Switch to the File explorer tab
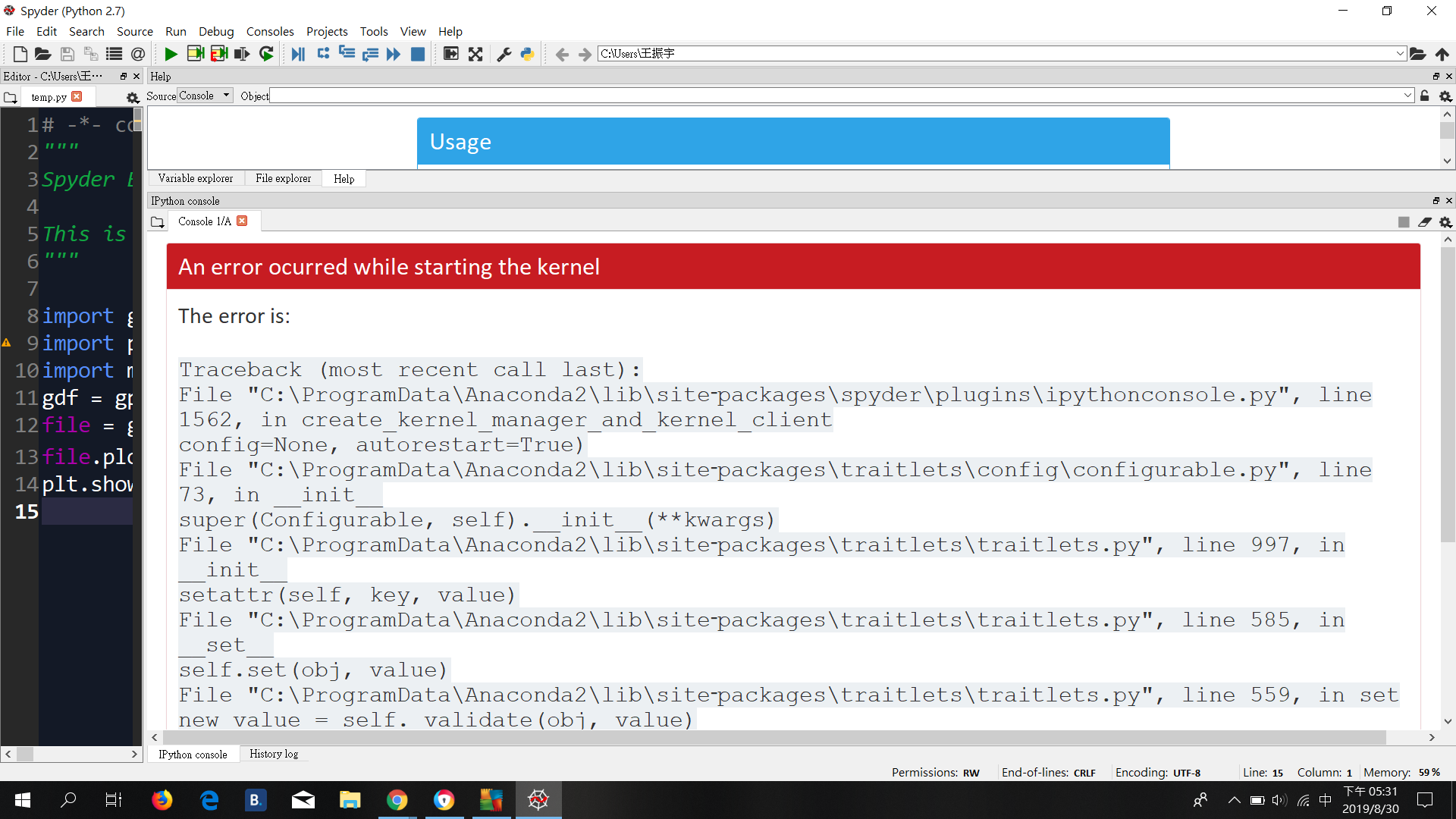Screen dimensions: 1456x819 tap(283, 178)
